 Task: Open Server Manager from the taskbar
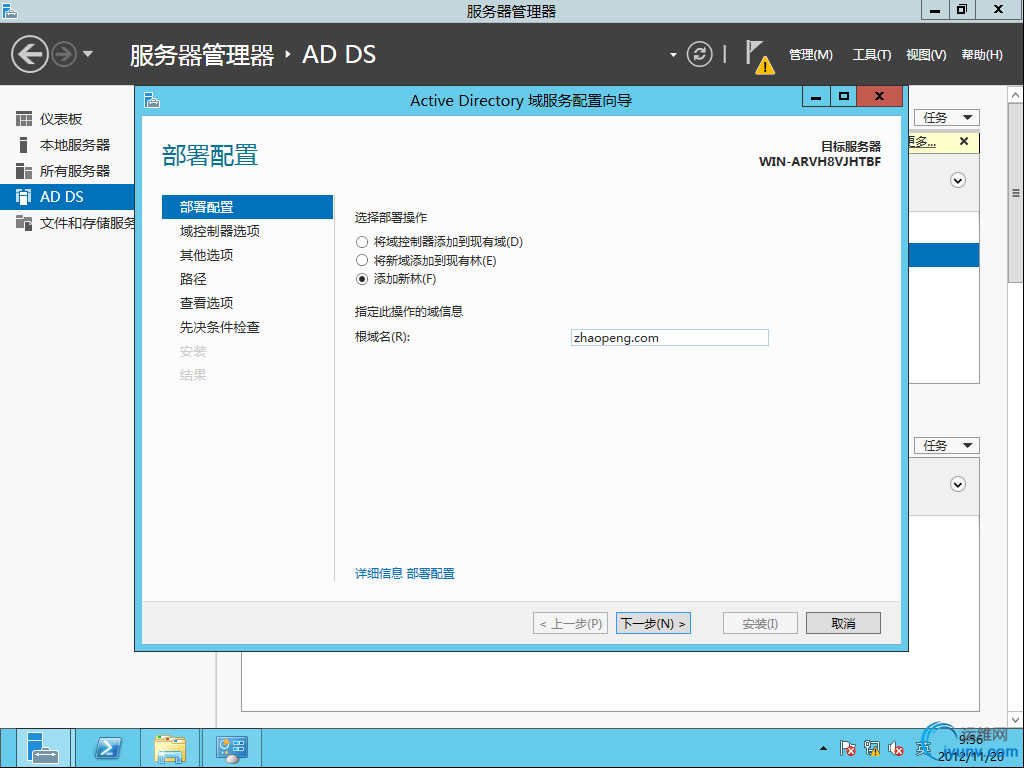tap(43, 748)
